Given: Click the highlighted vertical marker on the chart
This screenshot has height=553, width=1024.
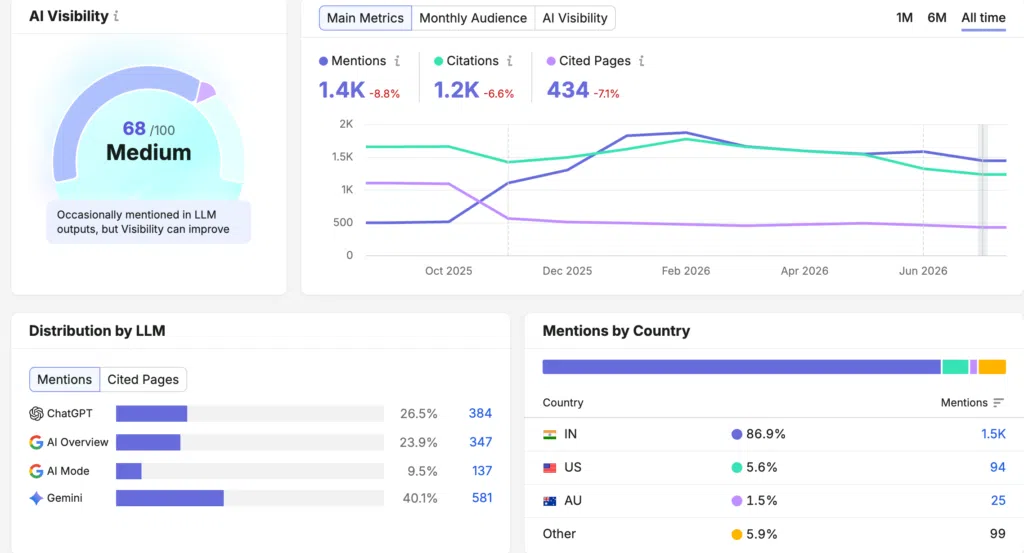Looking at the screenshot, I should 982,189.
